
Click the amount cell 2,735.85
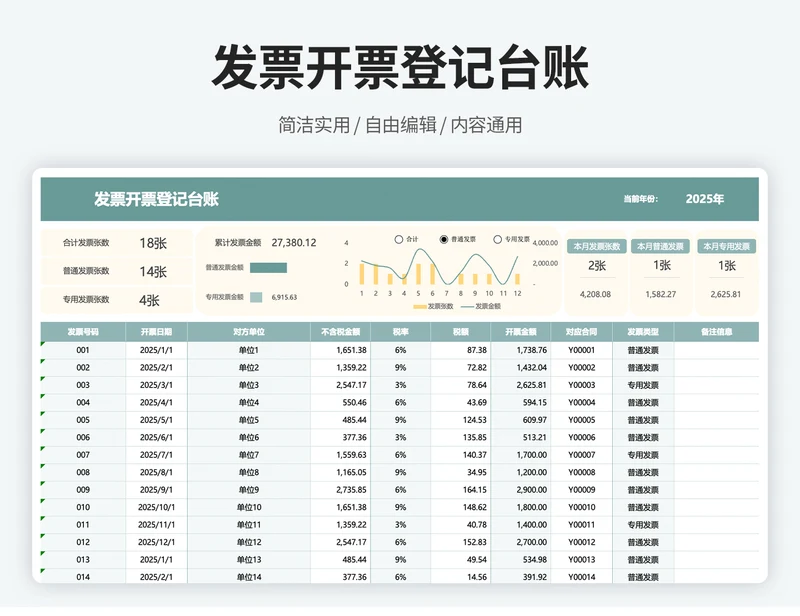click(340, 489)
